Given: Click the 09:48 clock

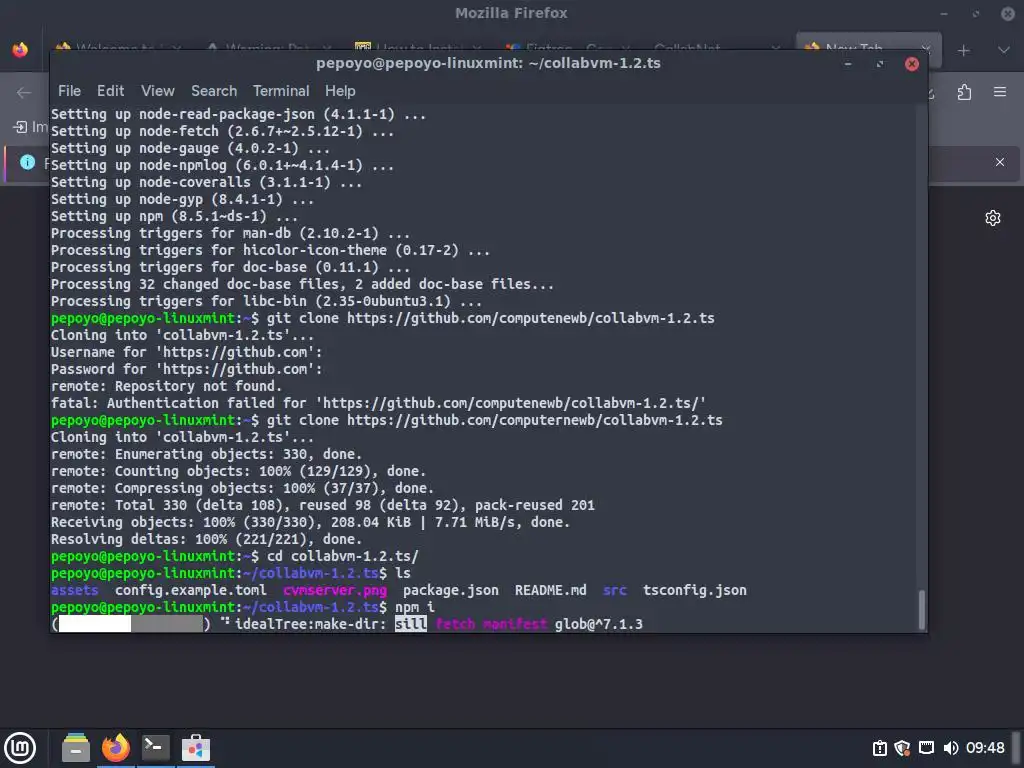Looking at the screenshot, I should pyautogui.click(x=985, y=748).
